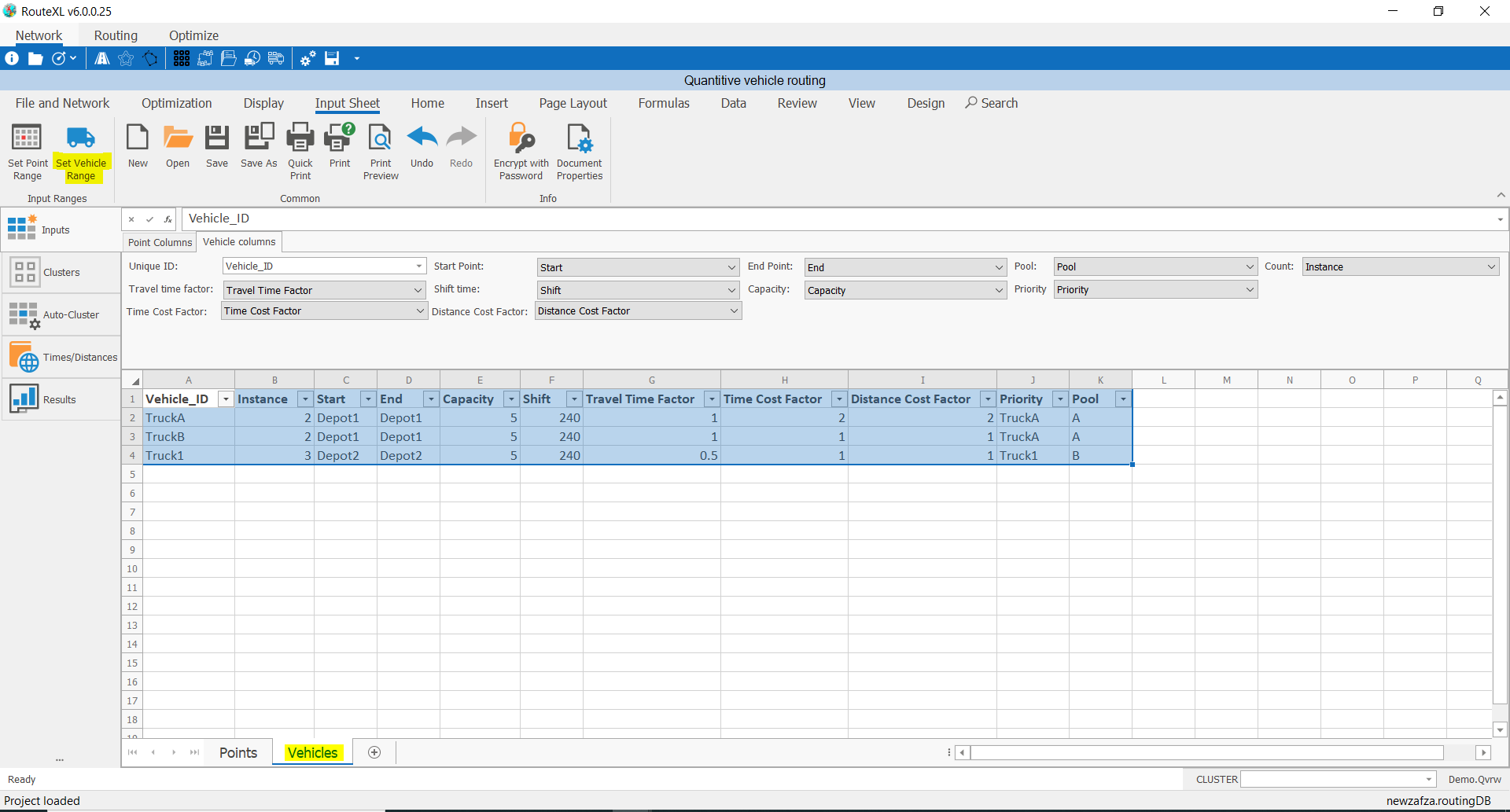
Task: Open project folder icon in blue toolbar
Action: (x=35, y=58)
